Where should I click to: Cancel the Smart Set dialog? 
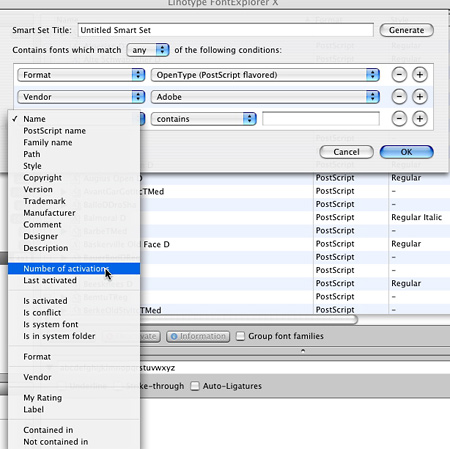pyautogui.click(x=346, y=152)
